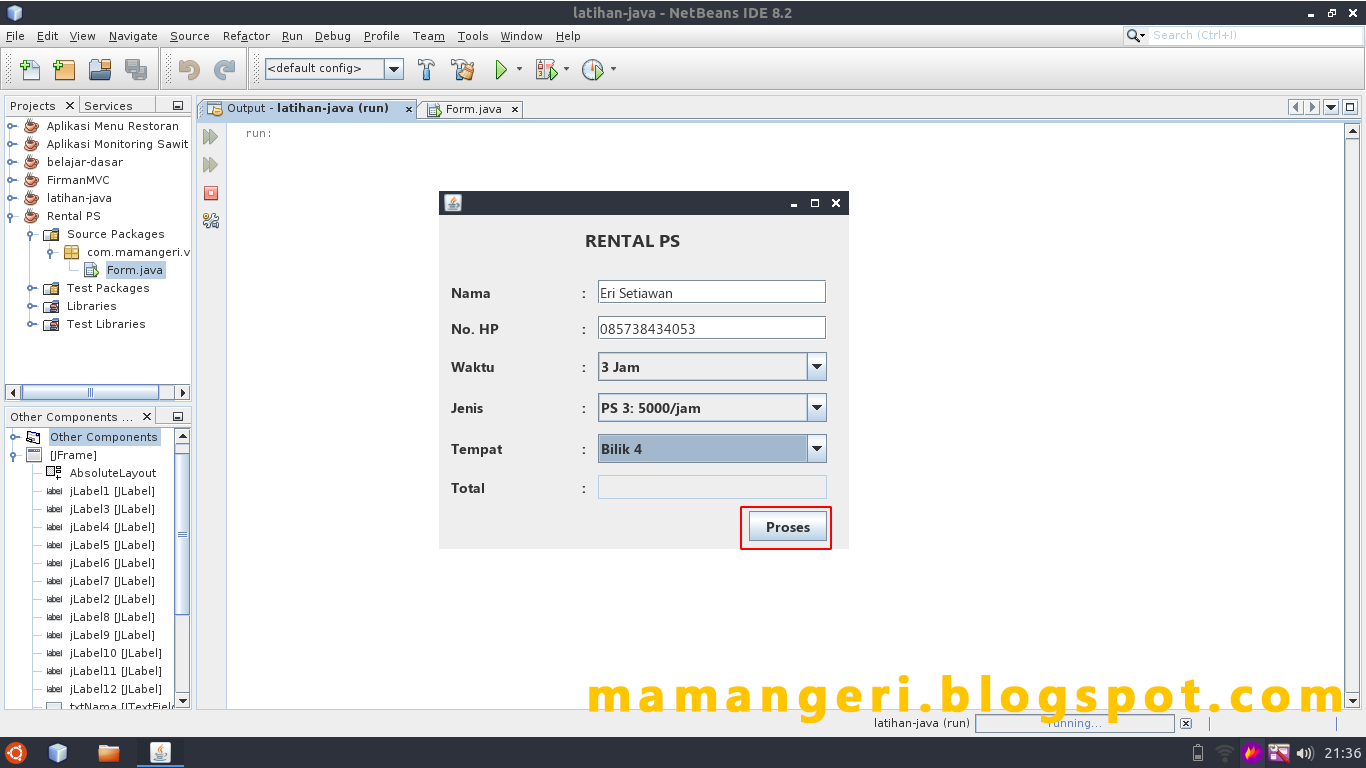Click the Clean and Build Project hammer-broom icon
Screen dimensions: 1366x768
click(462, 69)
